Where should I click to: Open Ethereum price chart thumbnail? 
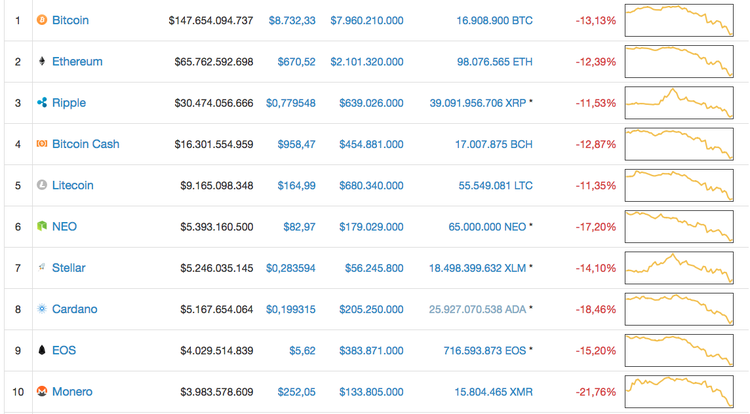click(x=679, y=61)
